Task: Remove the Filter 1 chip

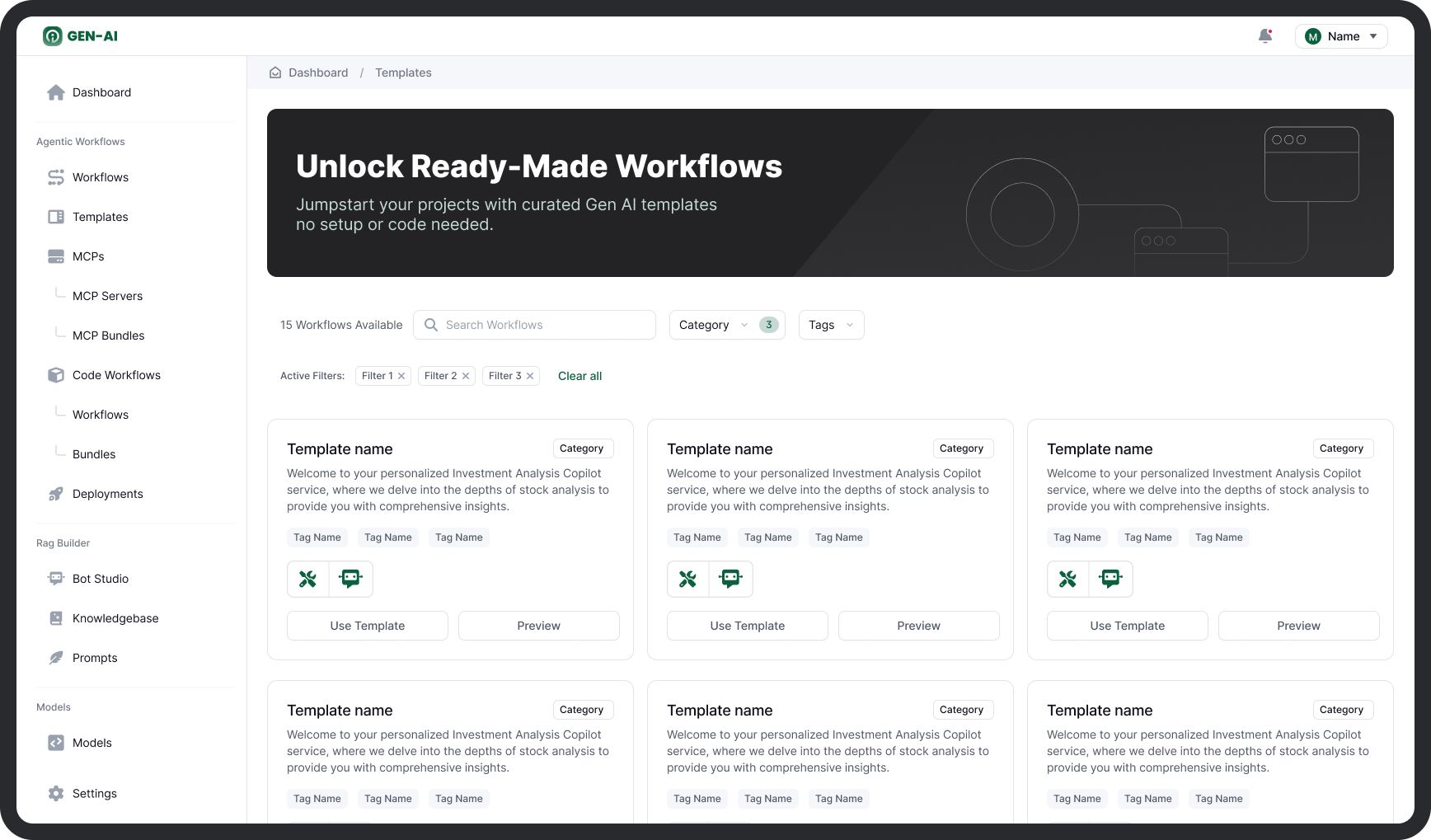Action: coord(401,376)
